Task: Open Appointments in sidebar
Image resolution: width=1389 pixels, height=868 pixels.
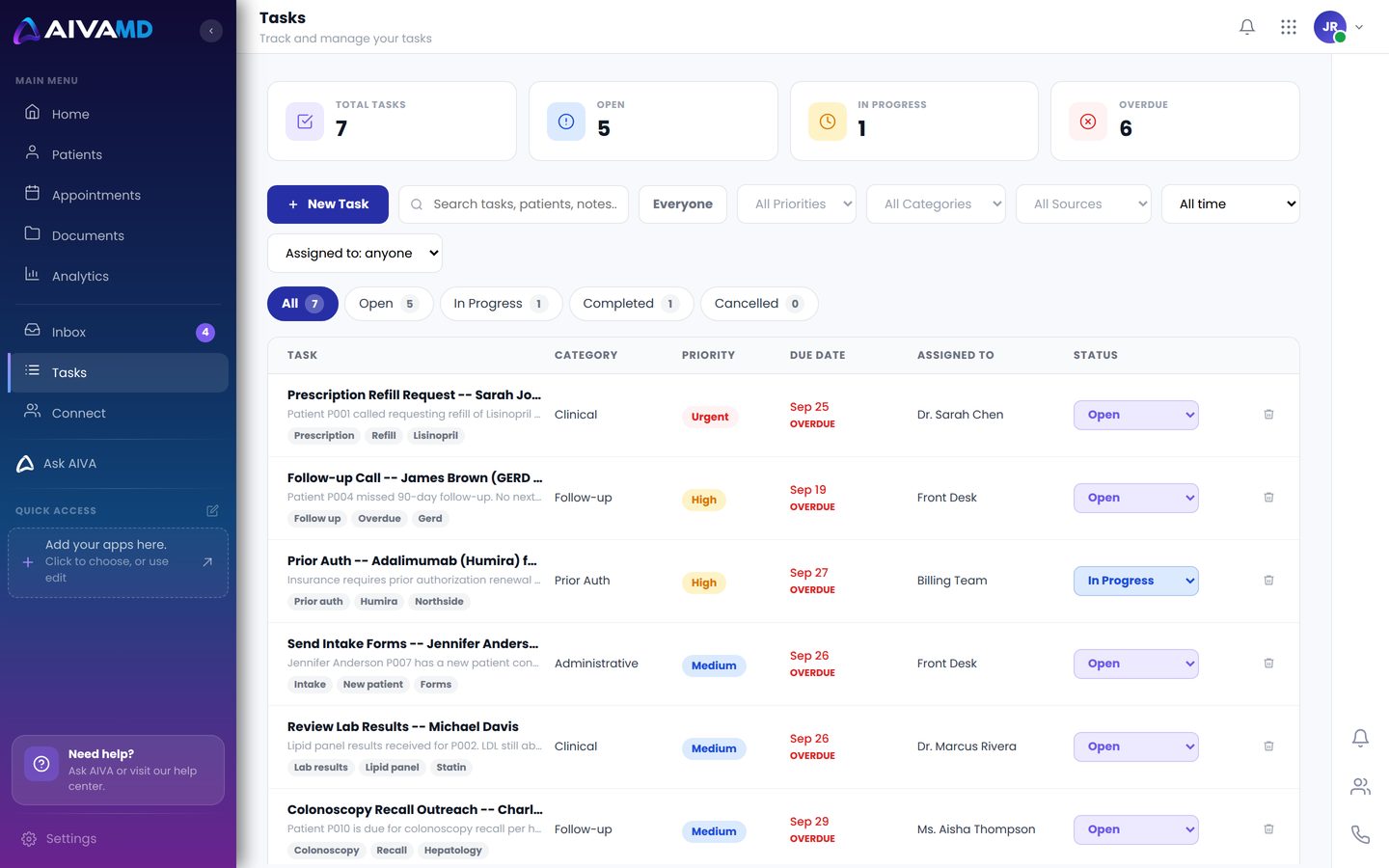Action: 118,196
